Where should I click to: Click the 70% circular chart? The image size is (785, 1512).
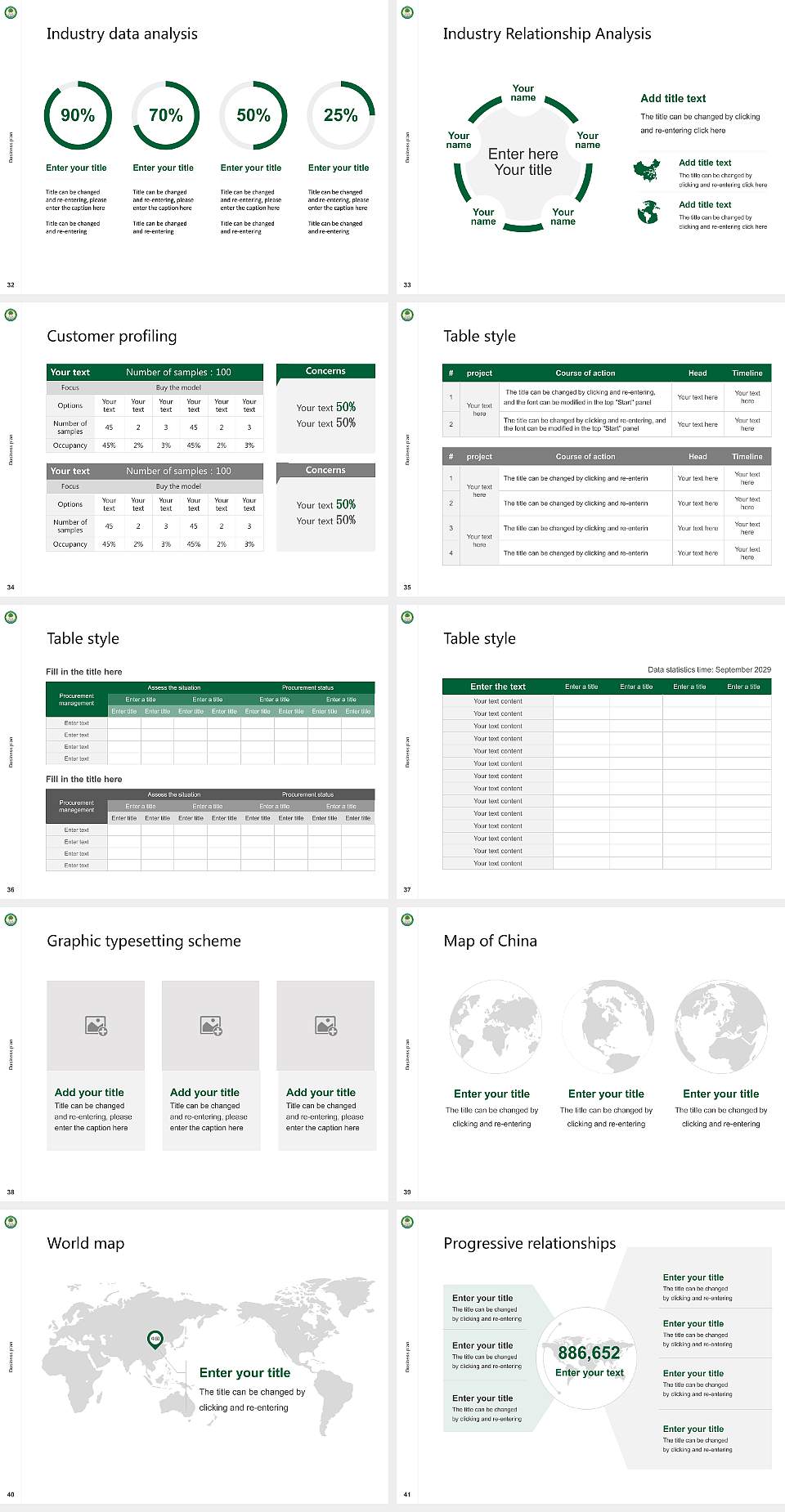(166, 115)
